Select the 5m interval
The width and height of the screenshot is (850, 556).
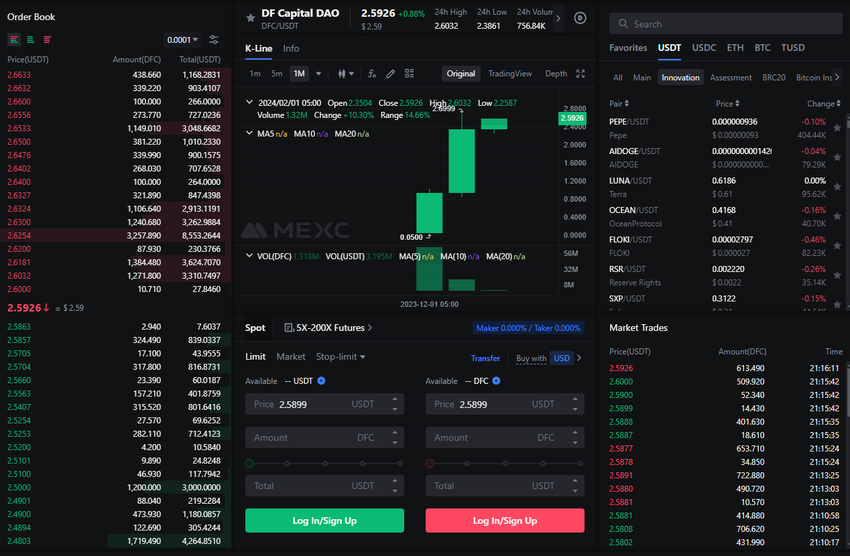click(x=276, y=74)
